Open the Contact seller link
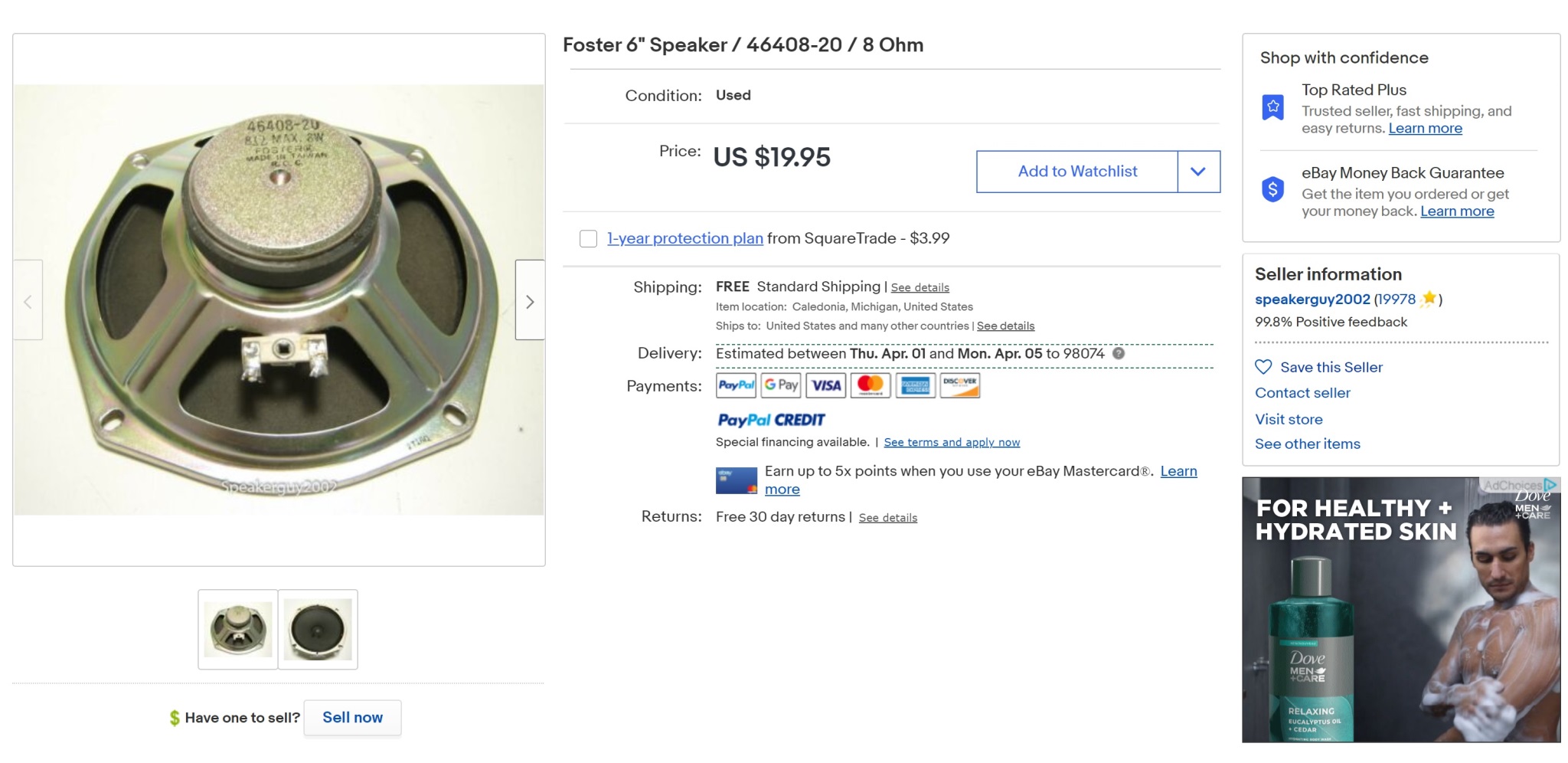This screenshot has width=1568, height=763. tap(1302, 393)
